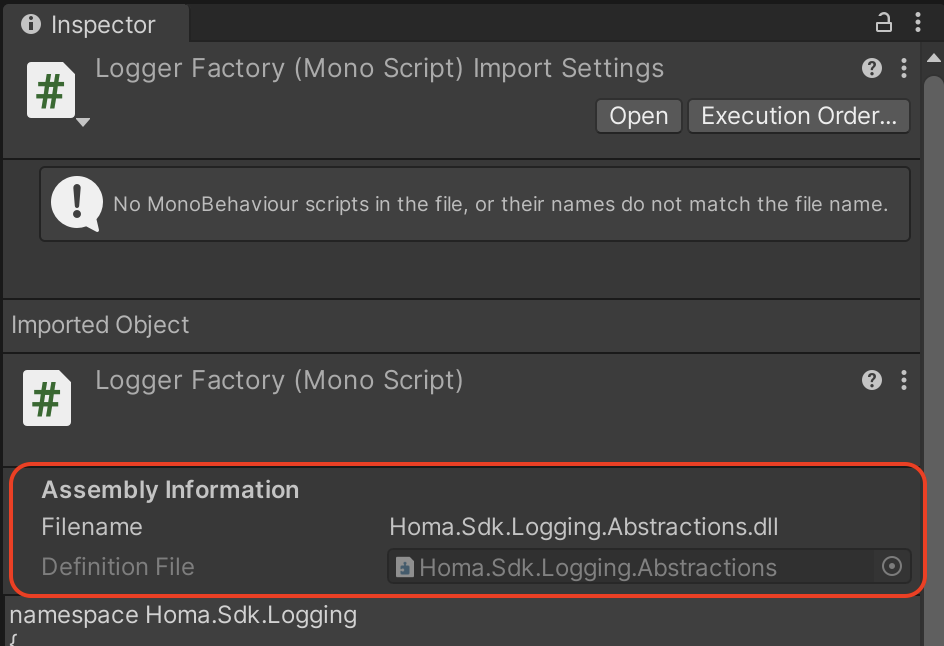Expand the script thumbnail disclosure arrow
The width and height of the screenshot is (944, 646).
coord(82,122)
